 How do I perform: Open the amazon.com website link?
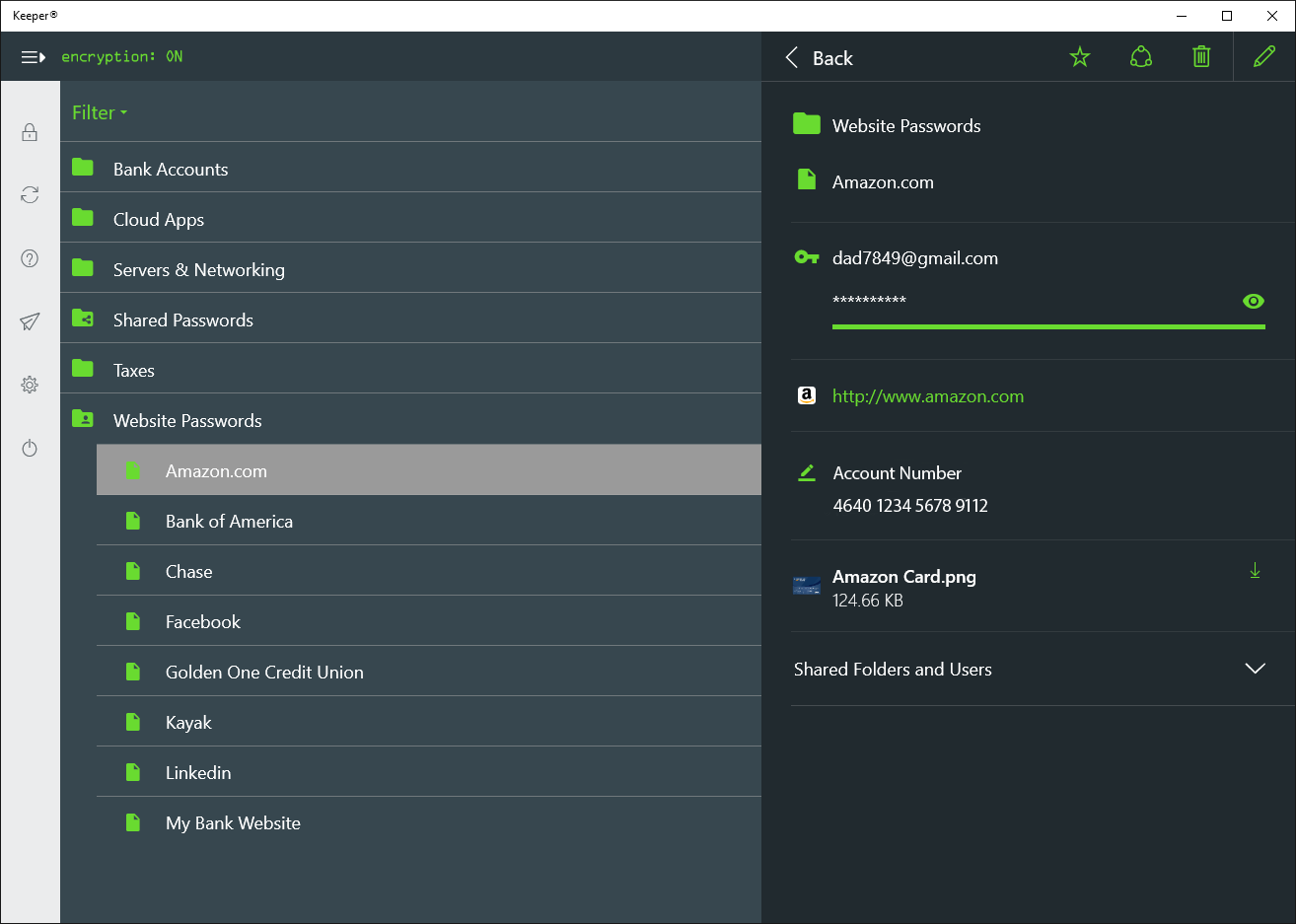[x=928, y=396]
